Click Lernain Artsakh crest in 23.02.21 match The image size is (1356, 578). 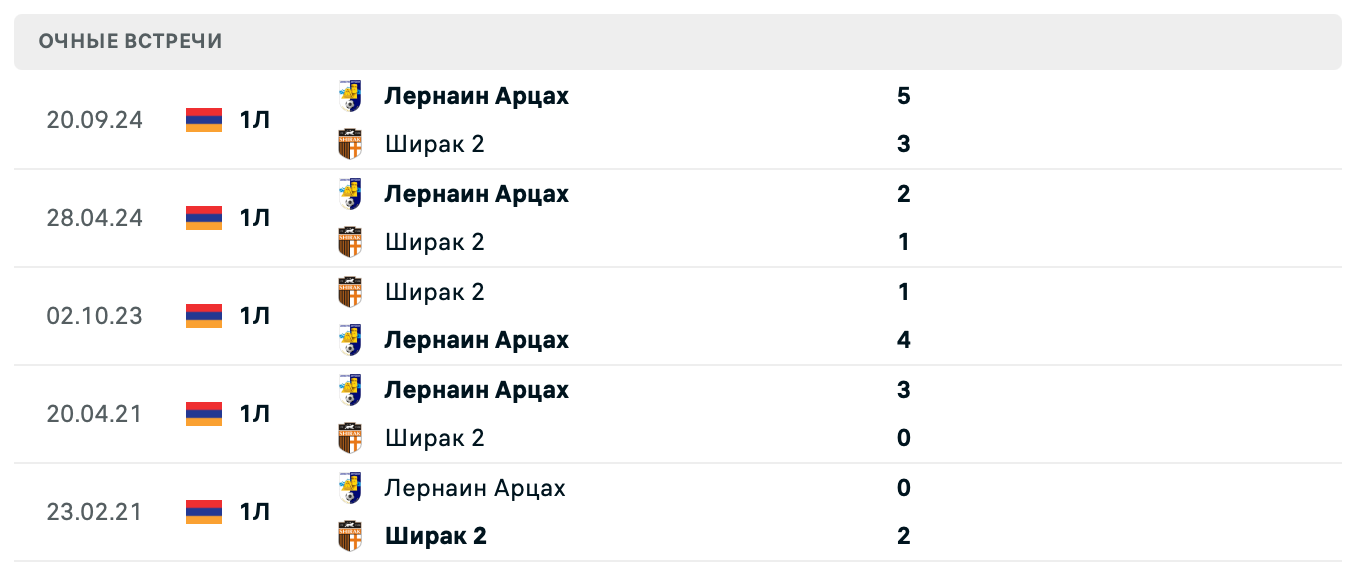pos(350,488)
